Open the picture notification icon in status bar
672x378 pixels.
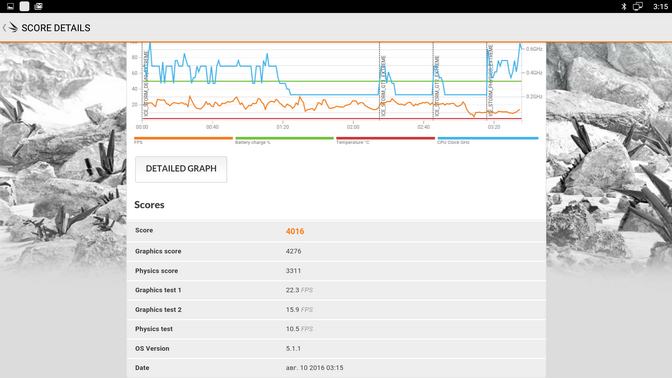10,6
